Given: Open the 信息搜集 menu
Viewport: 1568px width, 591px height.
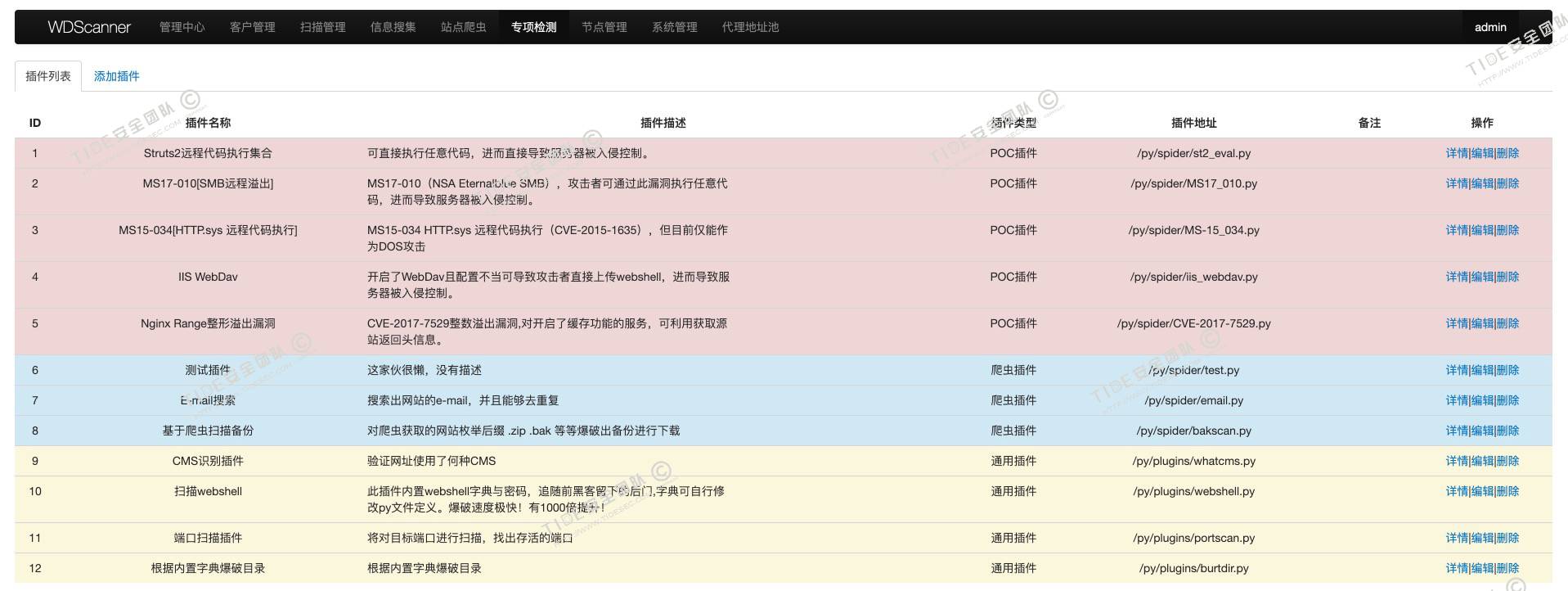Looking at the screenshot, I should click(x=393, y=27).
